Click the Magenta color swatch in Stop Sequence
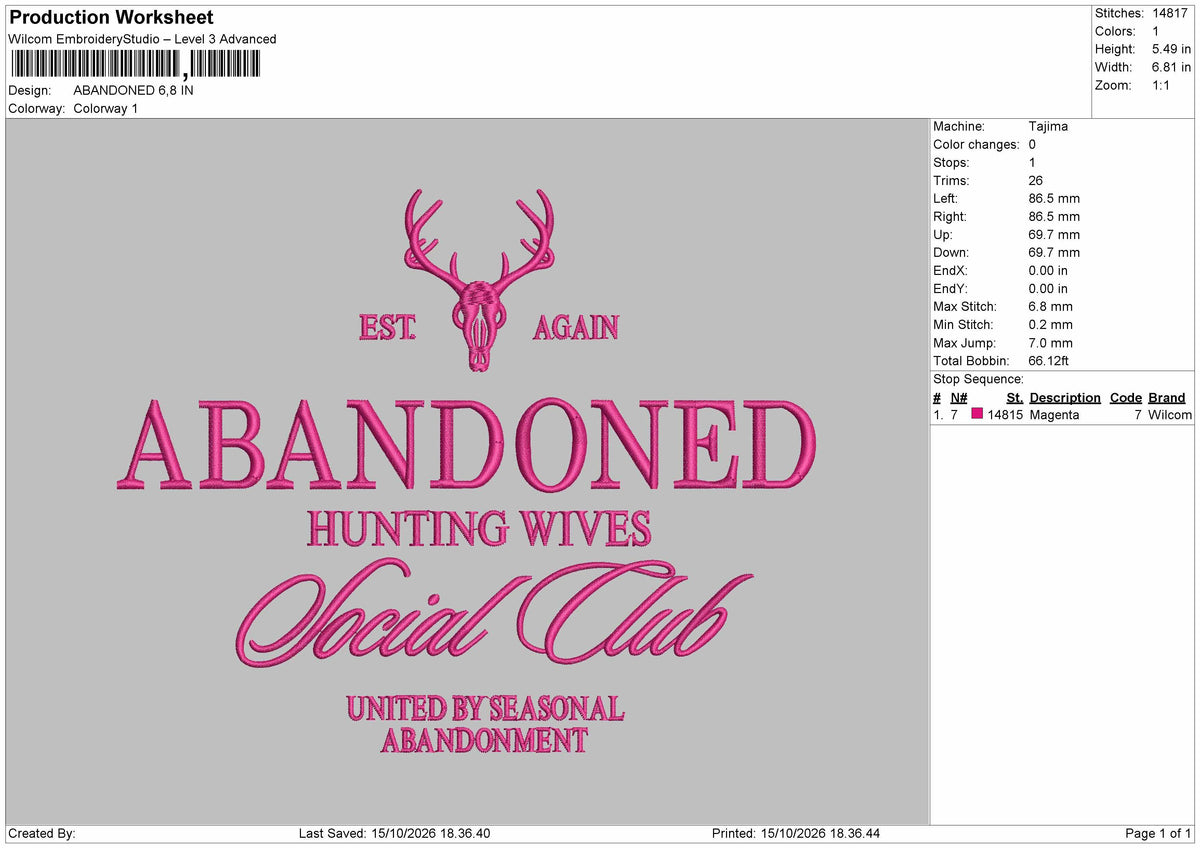1200x848 pixels. point(977,414)
